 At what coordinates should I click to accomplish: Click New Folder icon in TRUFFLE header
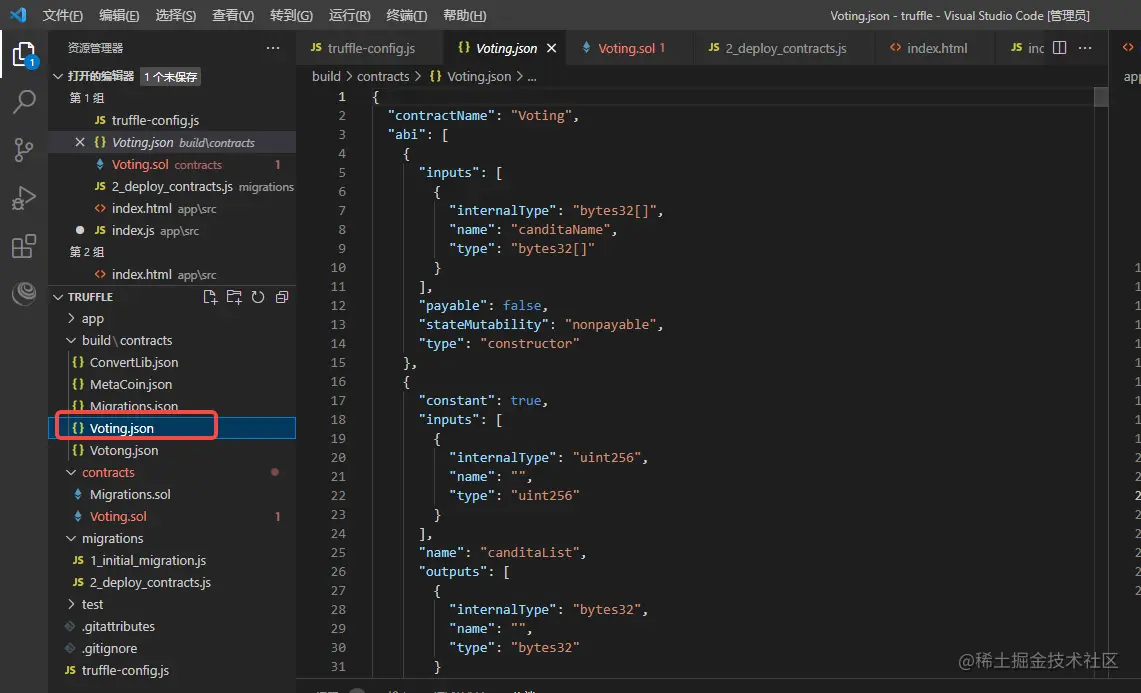click(234, 297)
